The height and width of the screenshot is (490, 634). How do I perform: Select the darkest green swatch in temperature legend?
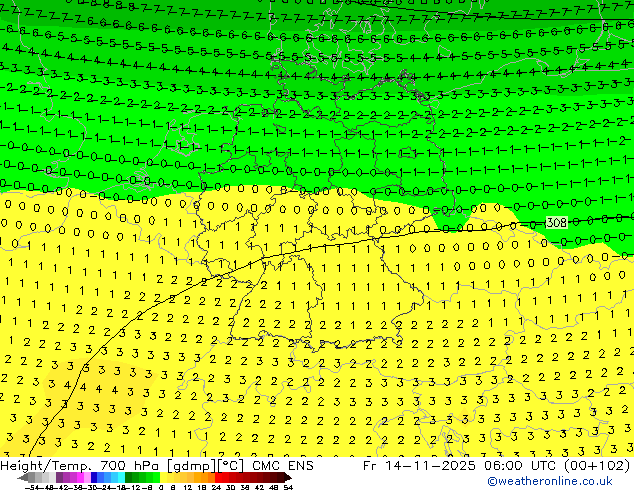coord(128,478)
